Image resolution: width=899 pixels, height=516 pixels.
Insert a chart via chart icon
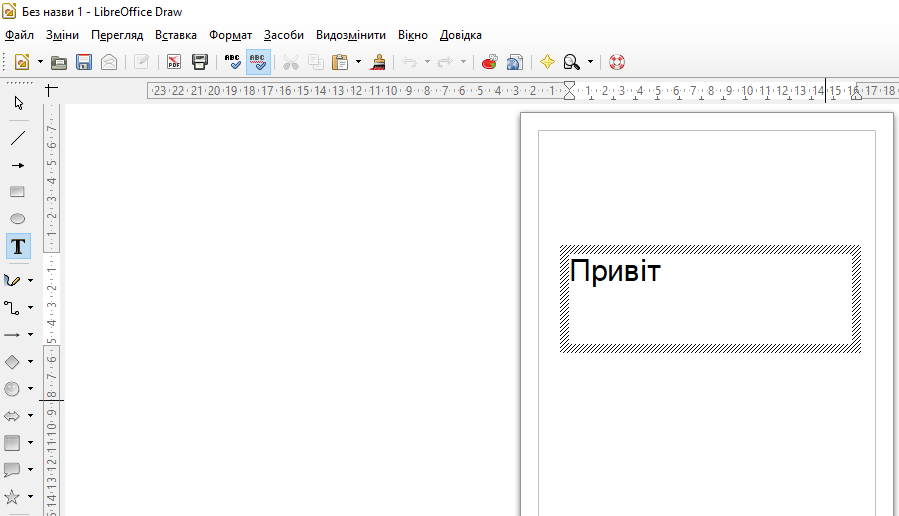click(x=489, y=62)
